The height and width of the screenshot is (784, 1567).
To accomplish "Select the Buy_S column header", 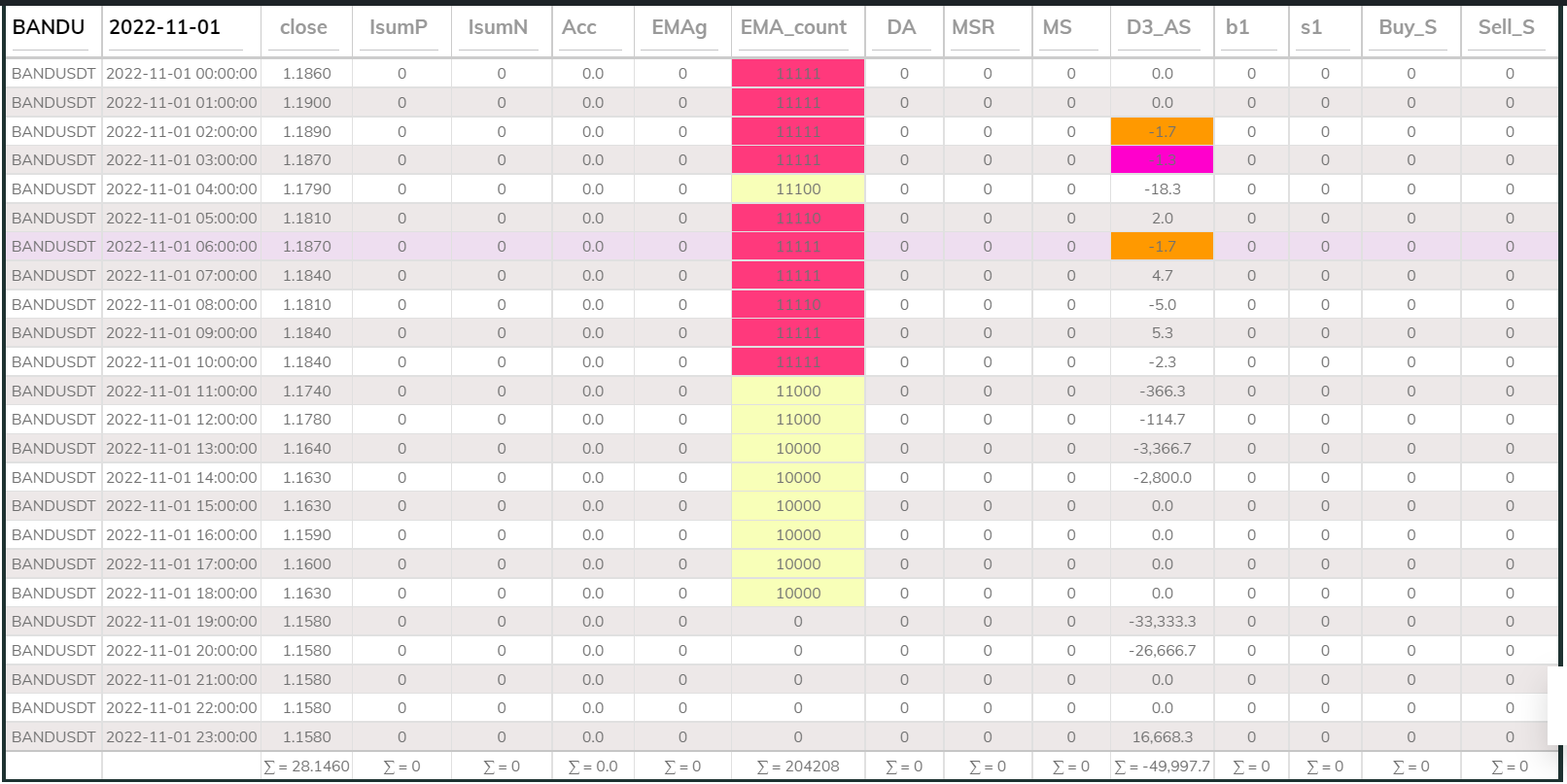I will [x=1408, y=28].
